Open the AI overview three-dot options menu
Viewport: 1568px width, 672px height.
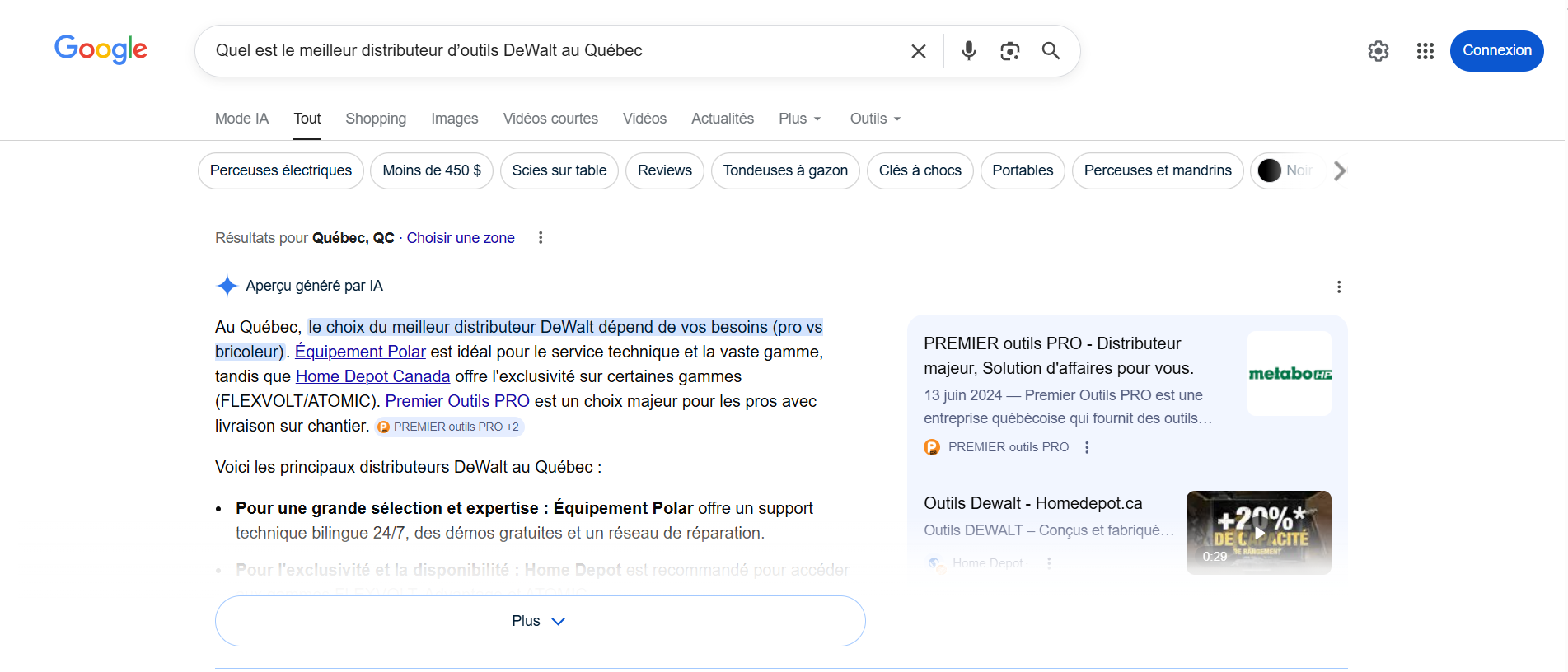coord(1339,287)
